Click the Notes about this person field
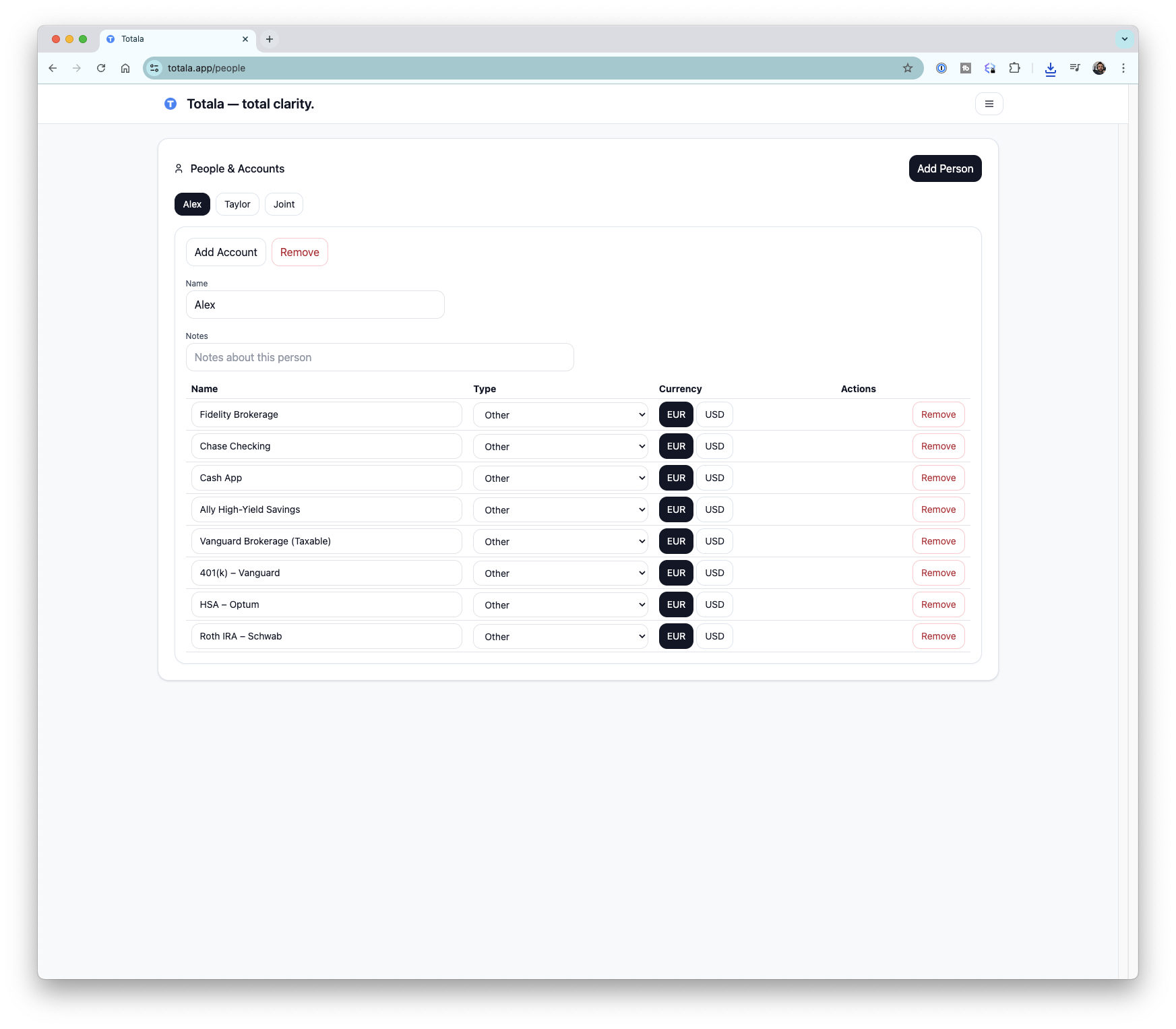The image size is (1176, 1029). tap(379, 357)
